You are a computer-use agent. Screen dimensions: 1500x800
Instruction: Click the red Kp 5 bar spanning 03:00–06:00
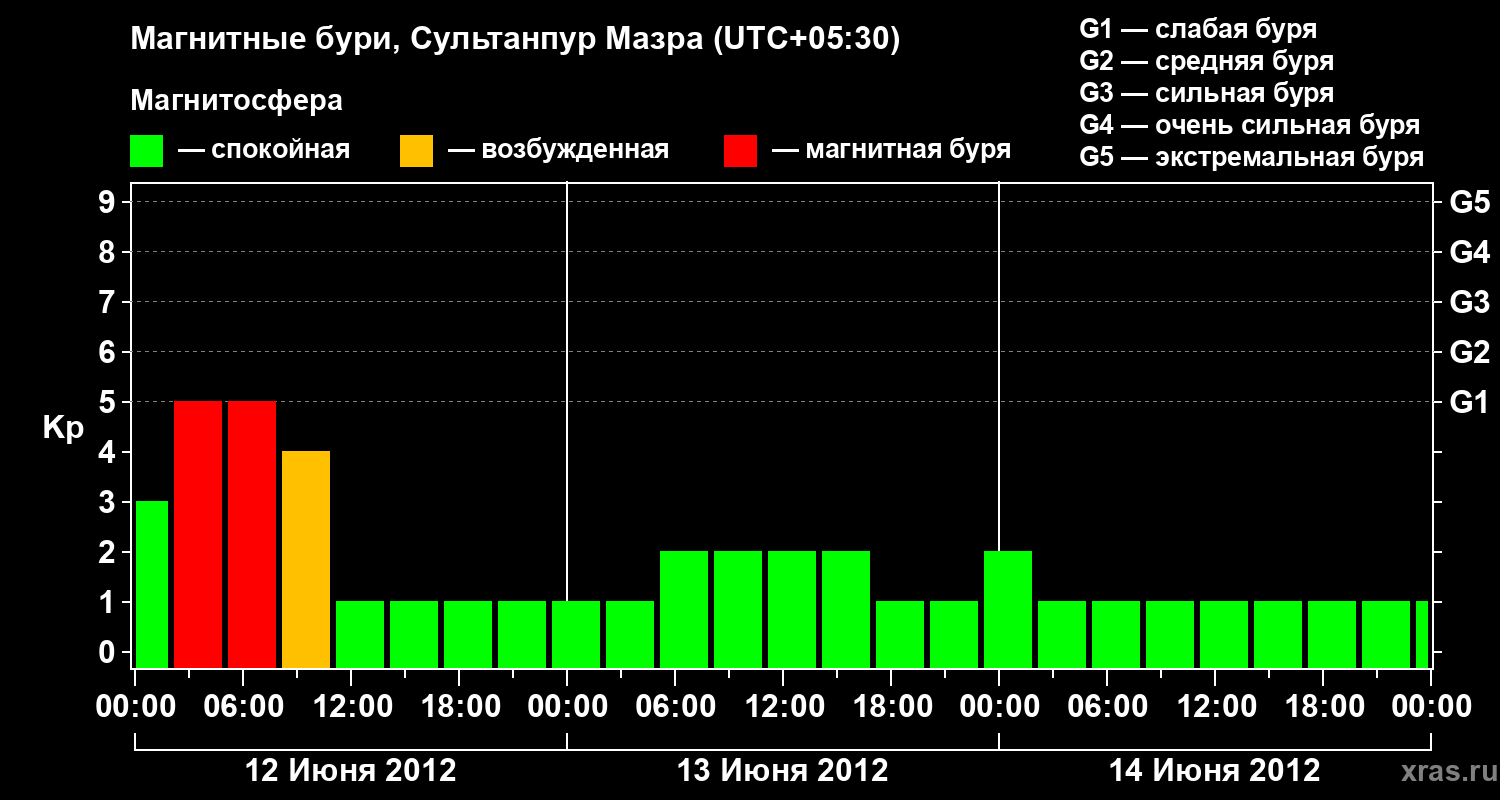click(x=198, y=534)
